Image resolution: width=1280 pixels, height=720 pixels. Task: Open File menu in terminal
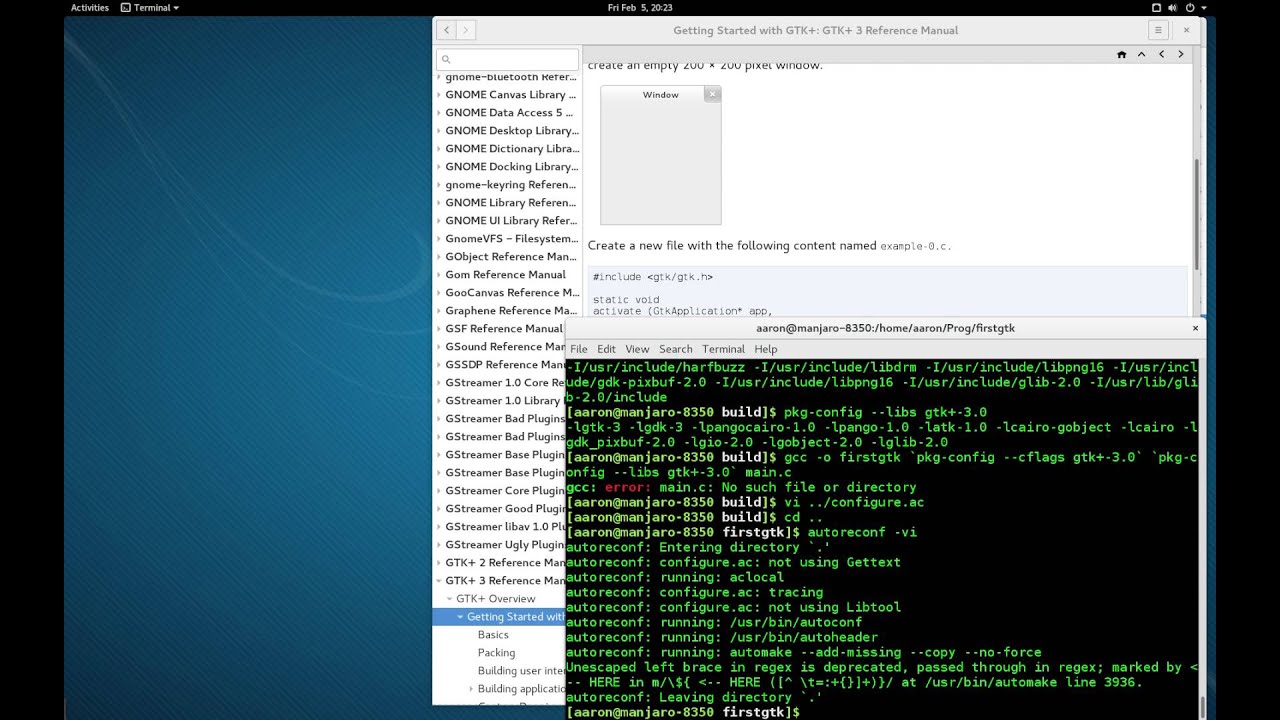[x=579, y=349]
